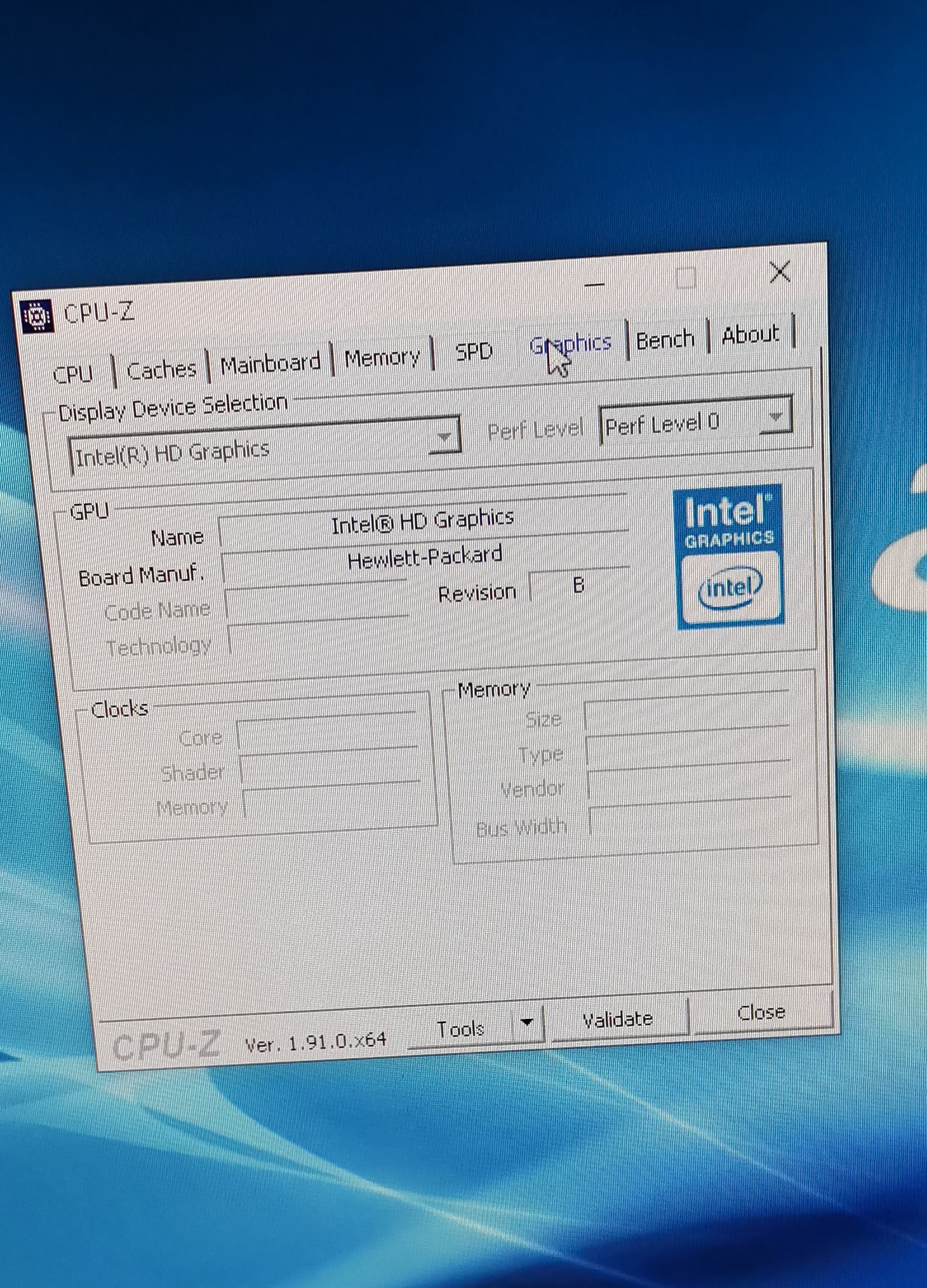Click the Intel Graphics logo
The width and height of the screenshot is (927, 1288).
[729, 557]
